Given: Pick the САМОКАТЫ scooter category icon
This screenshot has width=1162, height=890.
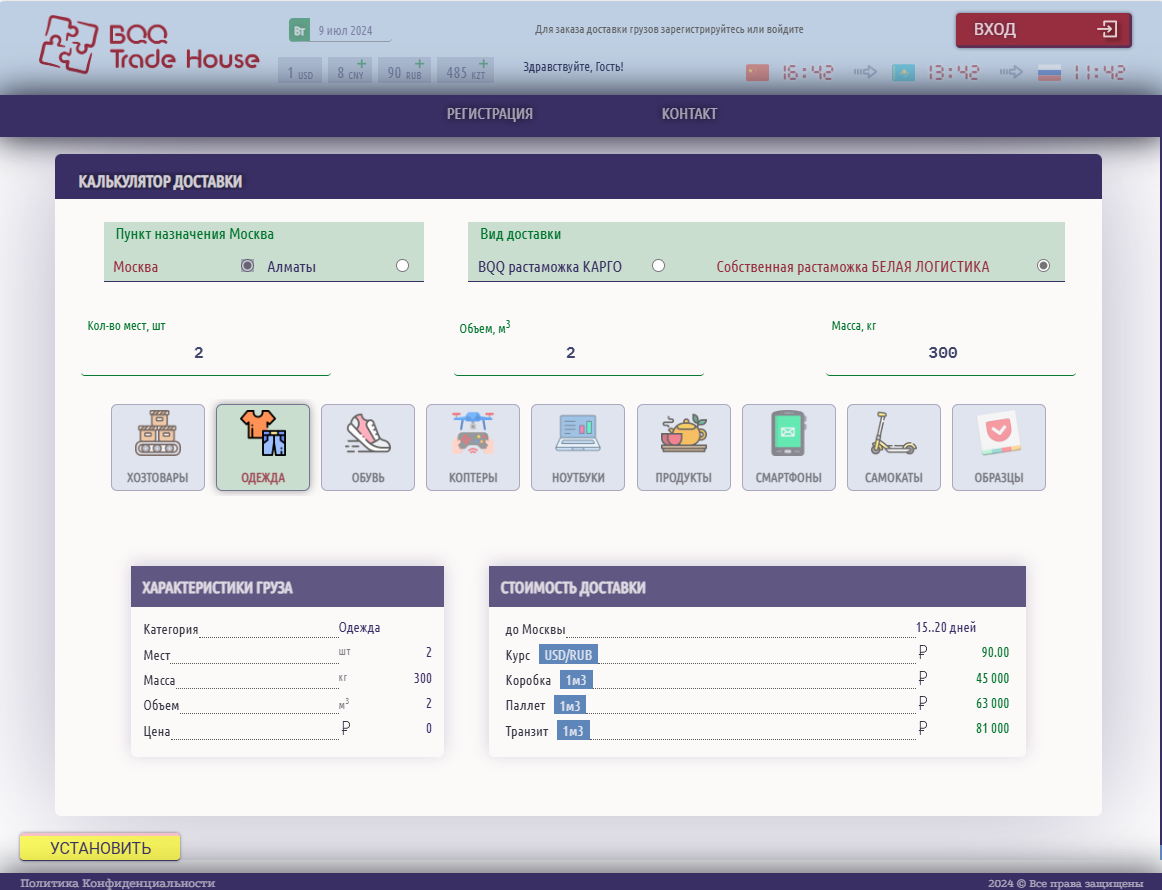Looking at the screenshot, I should [x=894, y=447].
